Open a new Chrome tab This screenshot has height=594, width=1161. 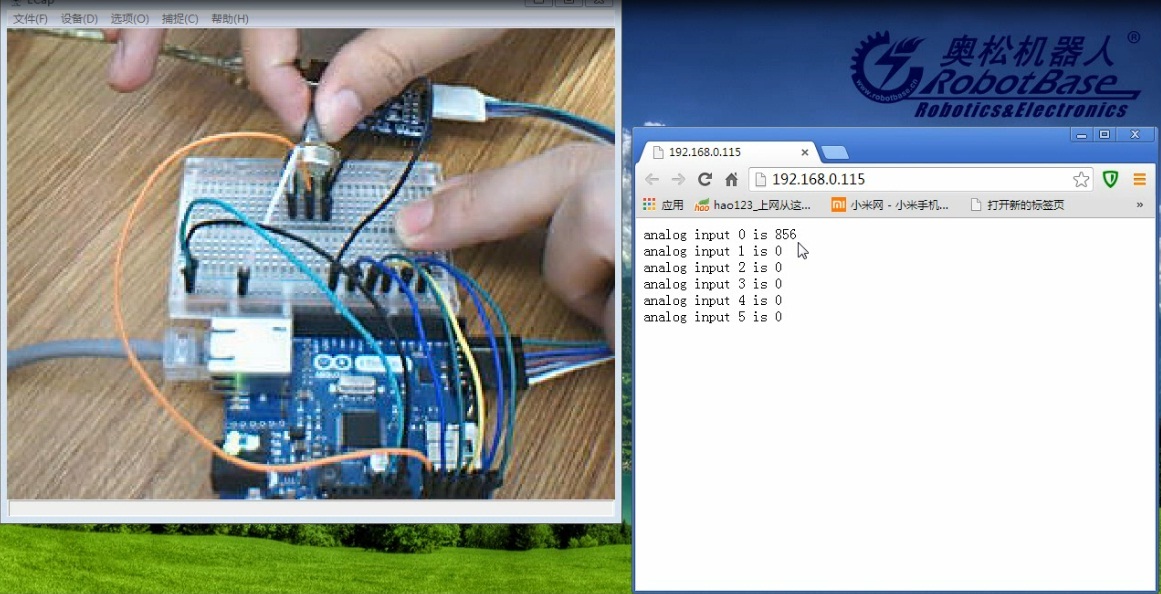(835, 153)
